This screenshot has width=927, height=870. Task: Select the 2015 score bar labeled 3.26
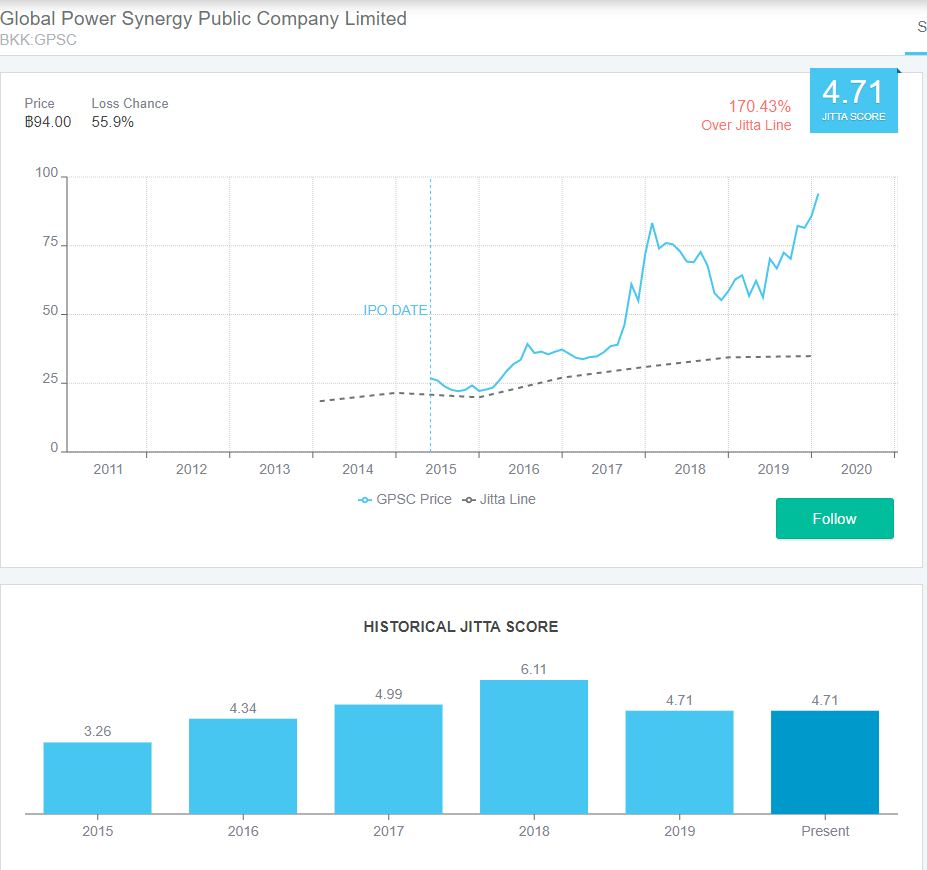click(98, 778)
